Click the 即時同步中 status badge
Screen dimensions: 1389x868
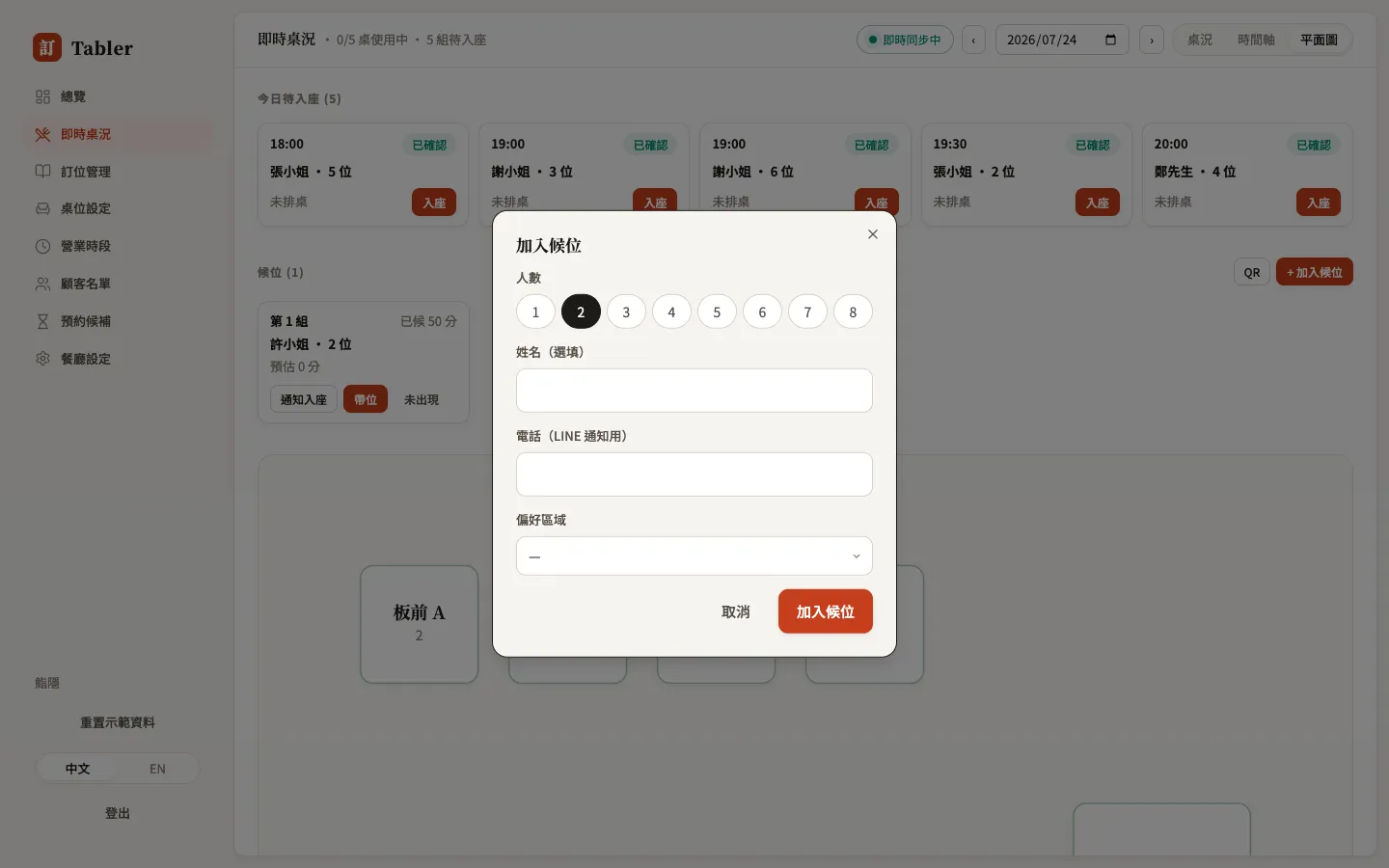[x=905, y=40]
